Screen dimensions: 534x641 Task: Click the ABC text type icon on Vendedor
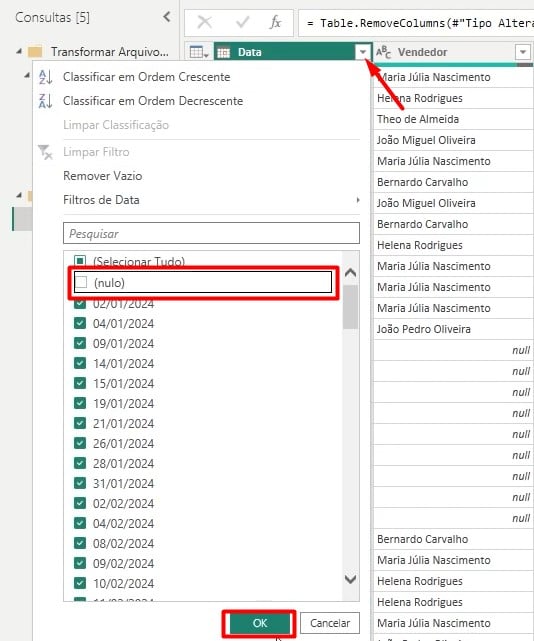383,52
